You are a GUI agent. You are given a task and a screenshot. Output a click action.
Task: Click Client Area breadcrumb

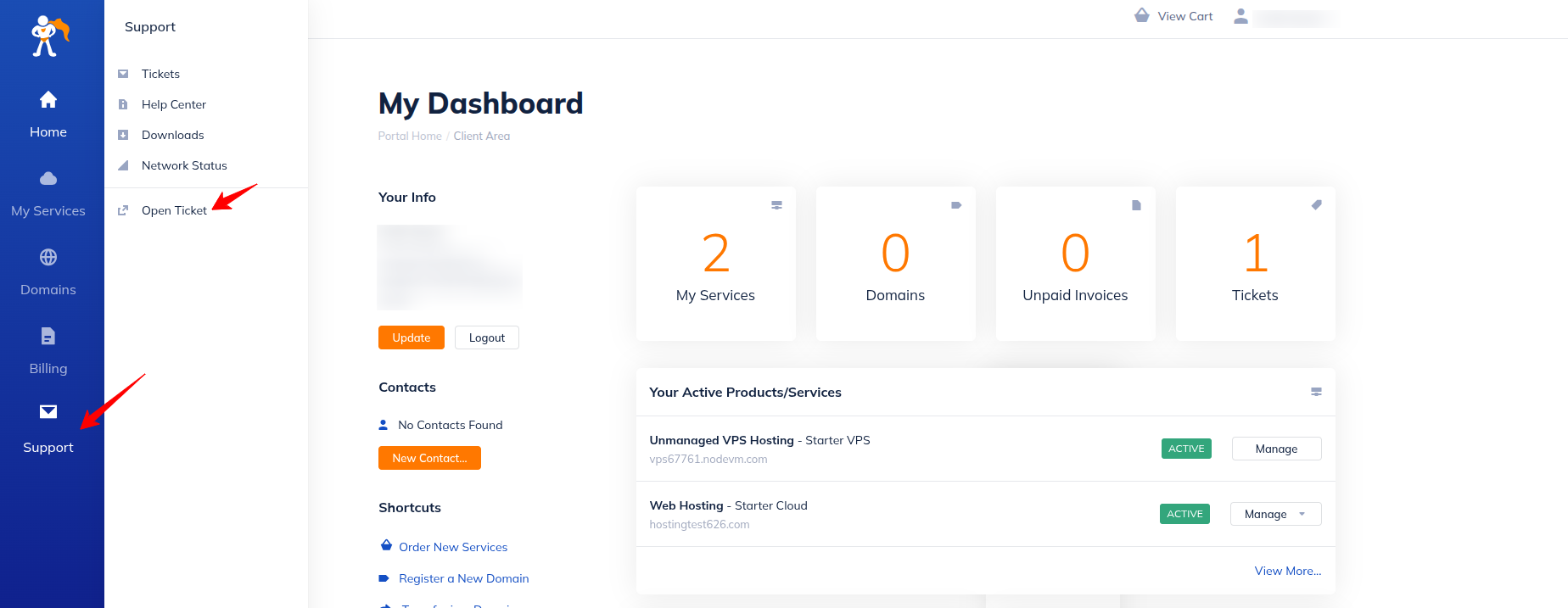[482, 136]
